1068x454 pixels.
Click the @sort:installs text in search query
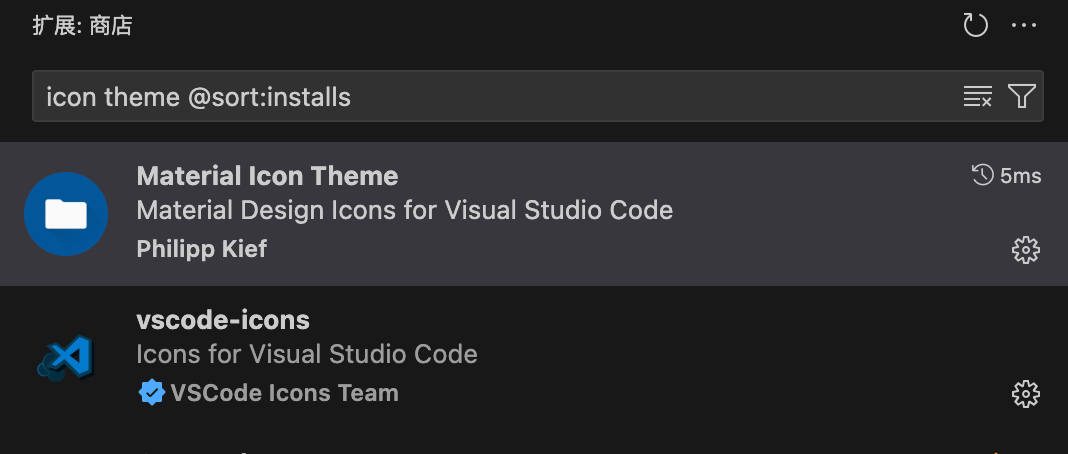[269, 97]
